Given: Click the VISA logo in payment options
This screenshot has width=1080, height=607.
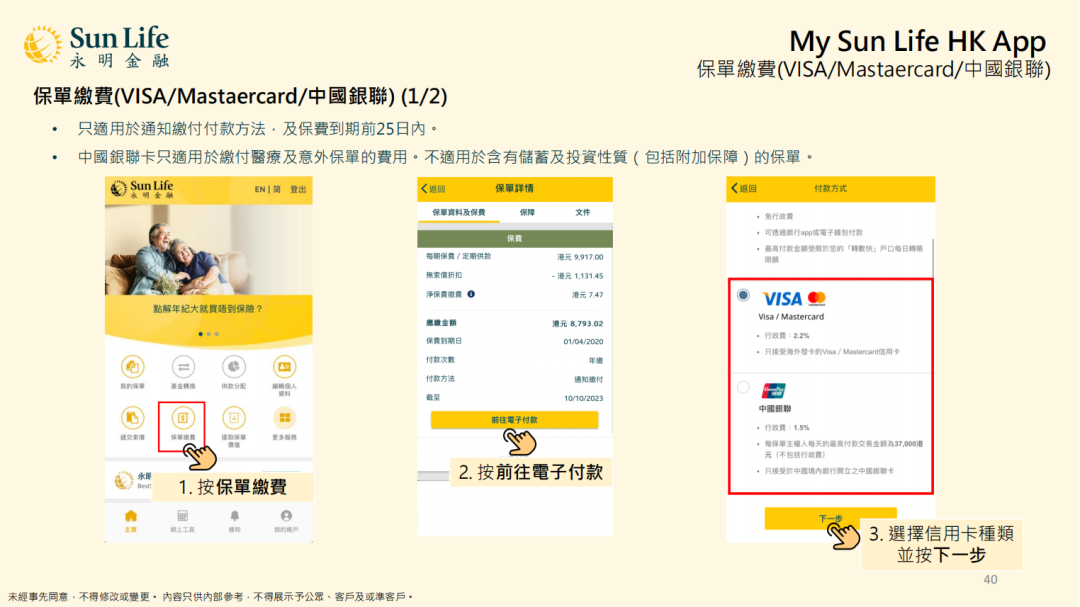Looking at the screenshot, I should pyautogui.click(x=782, y=298).
